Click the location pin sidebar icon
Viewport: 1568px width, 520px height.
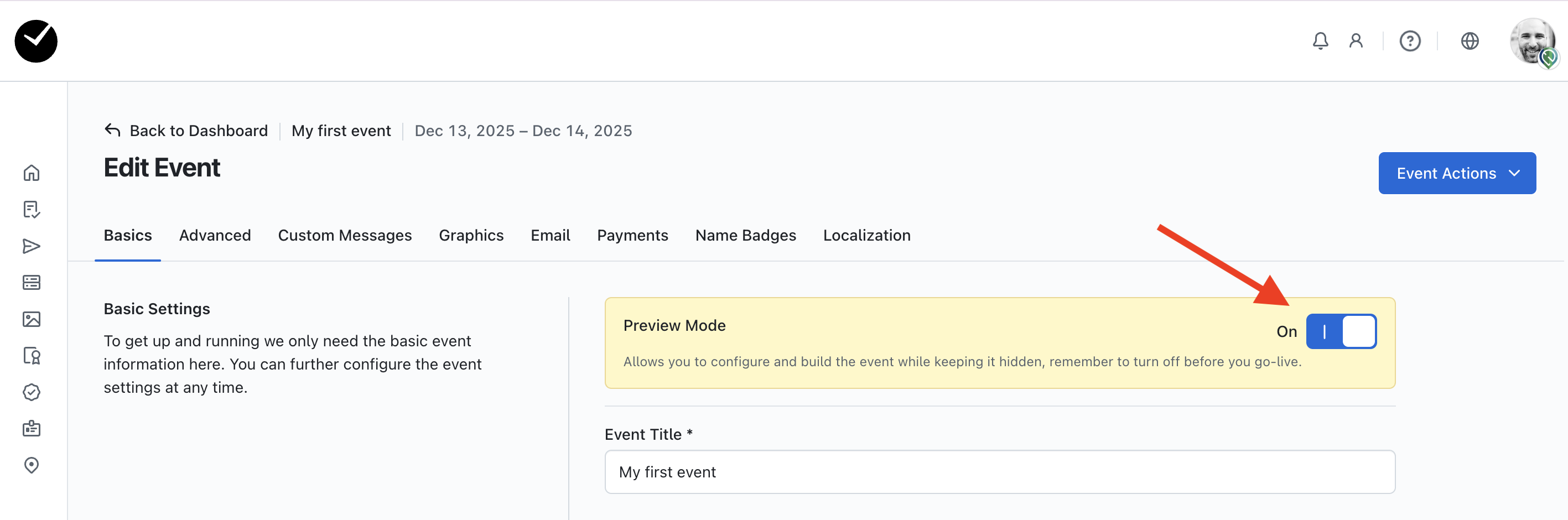tap(32, 465)
